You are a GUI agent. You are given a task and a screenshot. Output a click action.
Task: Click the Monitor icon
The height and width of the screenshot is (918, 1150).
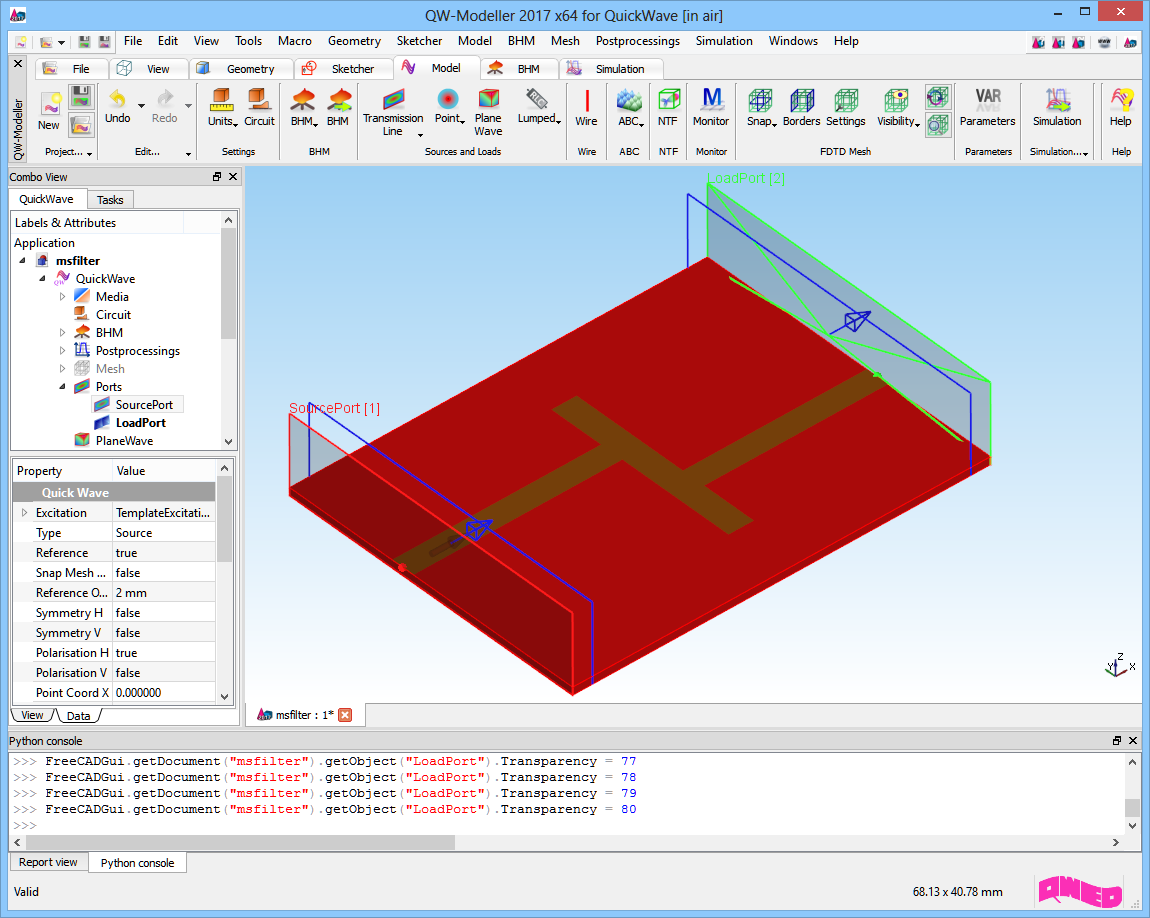click(711, 99)
